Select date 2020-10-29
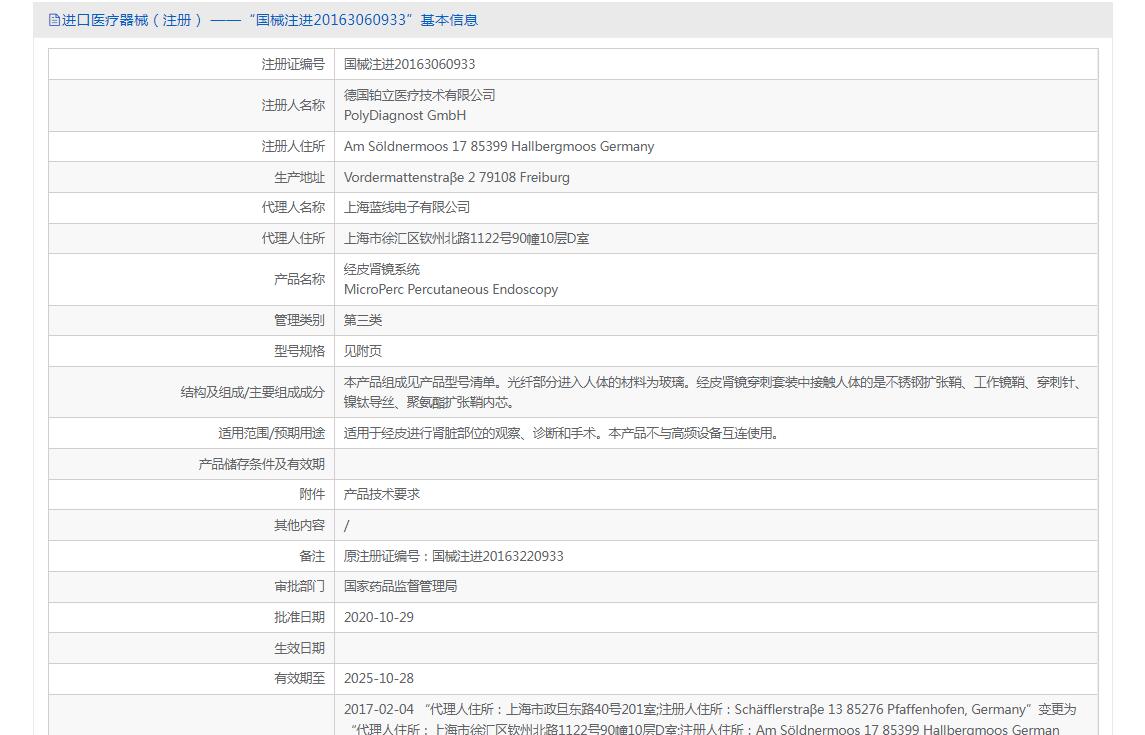Image resolution: width=1145 pixels, height=735 pixels. pos(379,617)
